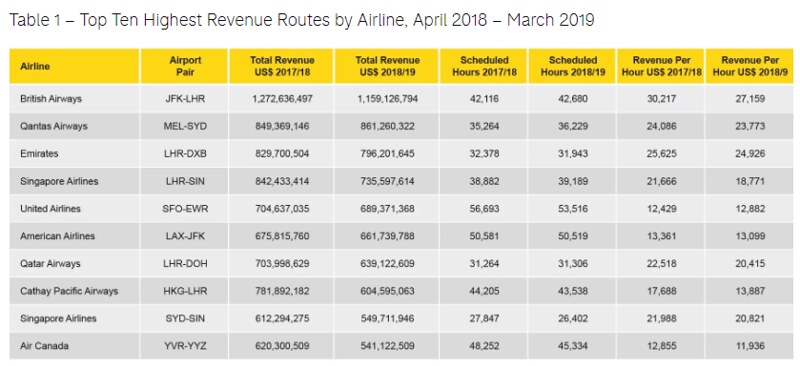Click the Airline column header
This screenshot has height=366, width=800.
74,66
